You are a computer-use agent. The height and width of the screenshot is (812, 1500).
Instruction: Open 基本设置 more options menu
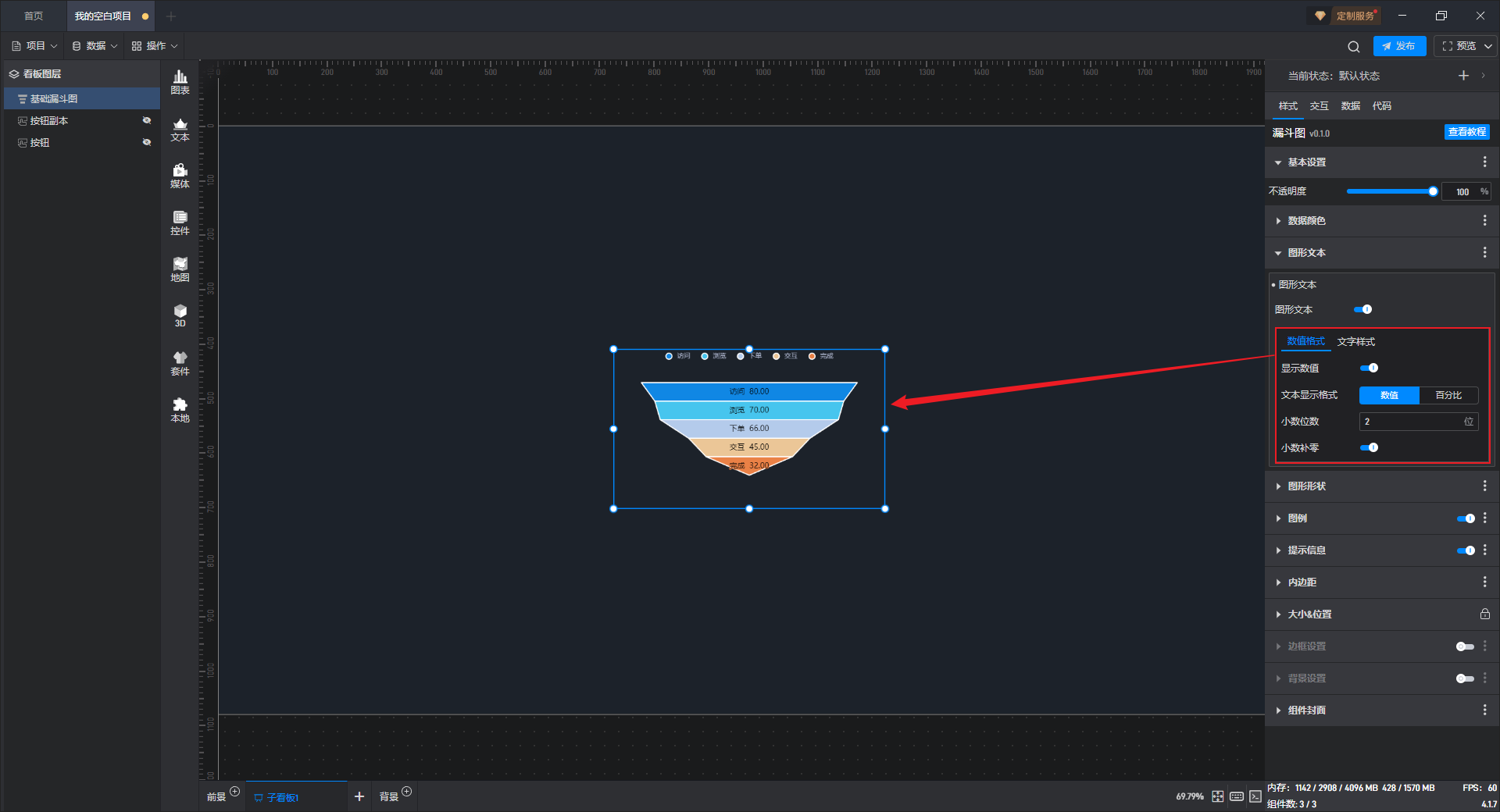[x=1484, y=162]
